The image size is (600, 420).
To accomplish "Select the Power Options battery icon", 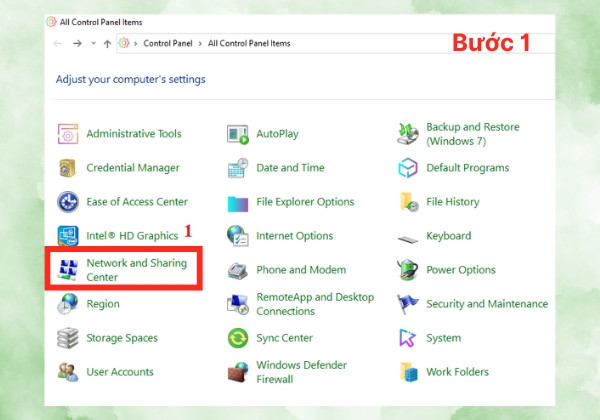I will coord(407,270).
